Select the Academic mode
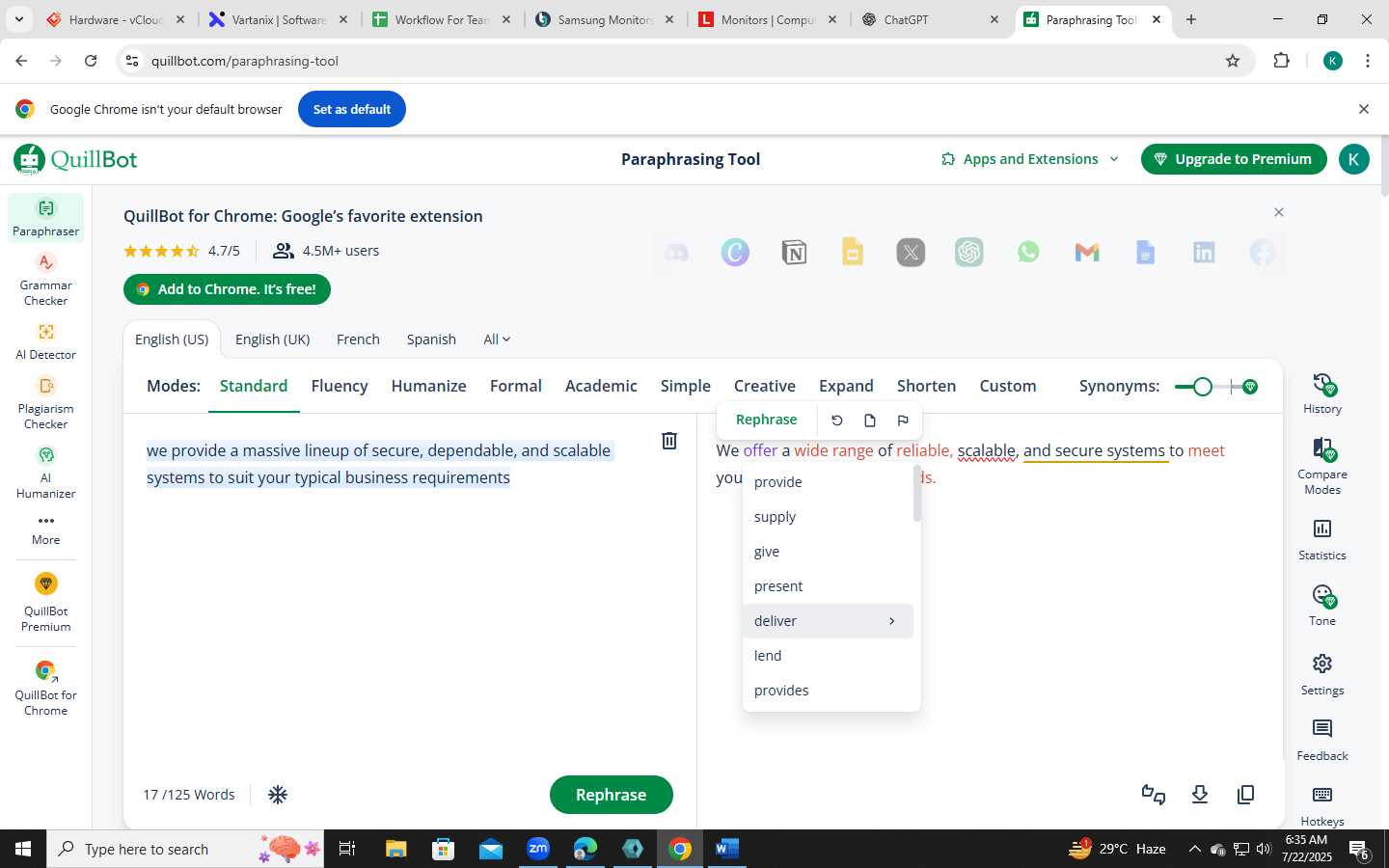1389x868 pixels. click(601, 386)
